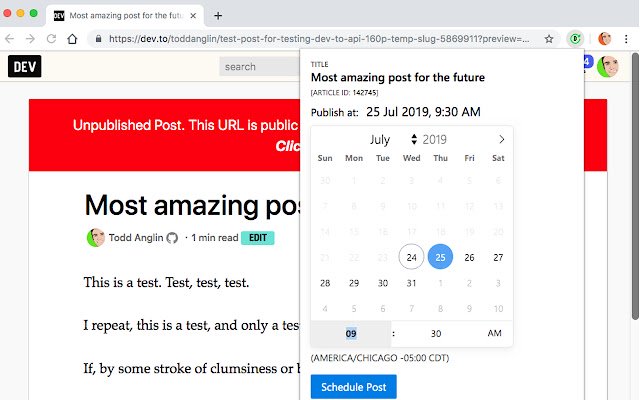
Task: Choose July 29 in calendar
Action: pos(354,283)
